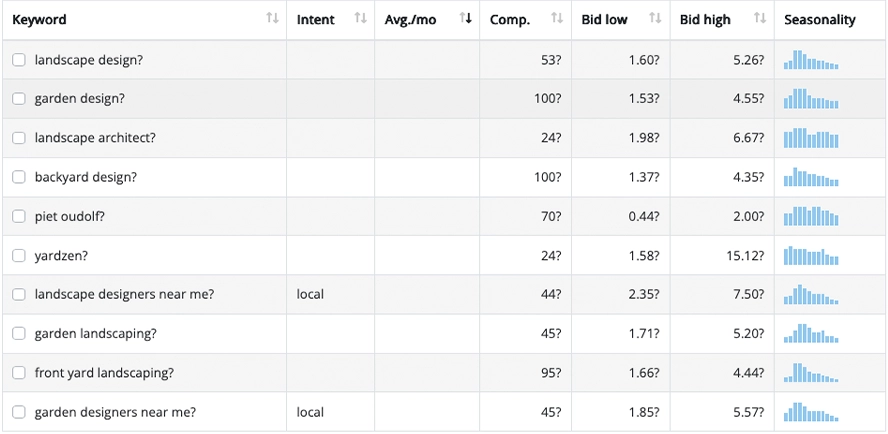The image size is (888, 434).
Task: Click local intent for garden designers
Action: point(310,412)
